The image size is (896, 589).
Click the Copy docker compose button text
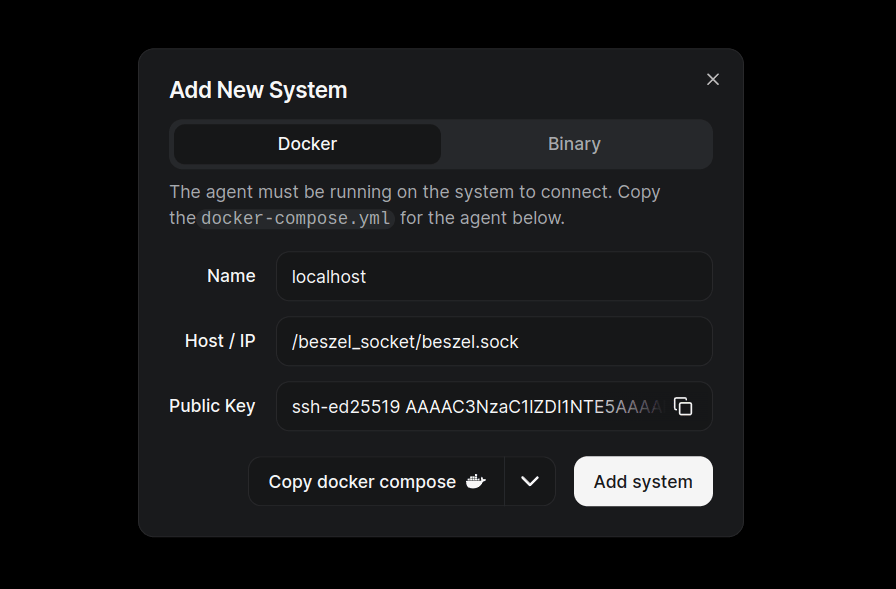[362, 482]
